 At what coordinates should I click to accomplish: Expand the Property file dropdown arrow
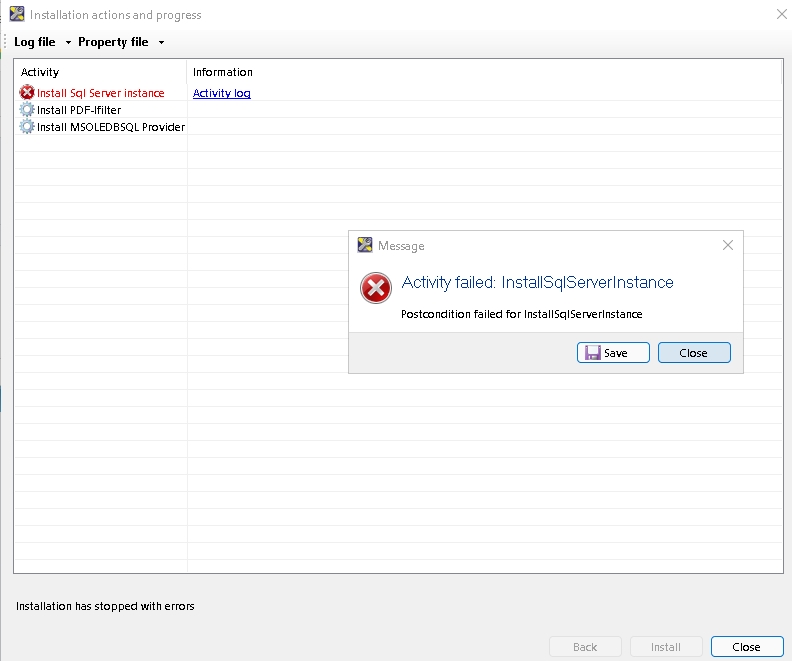(161, 42)
